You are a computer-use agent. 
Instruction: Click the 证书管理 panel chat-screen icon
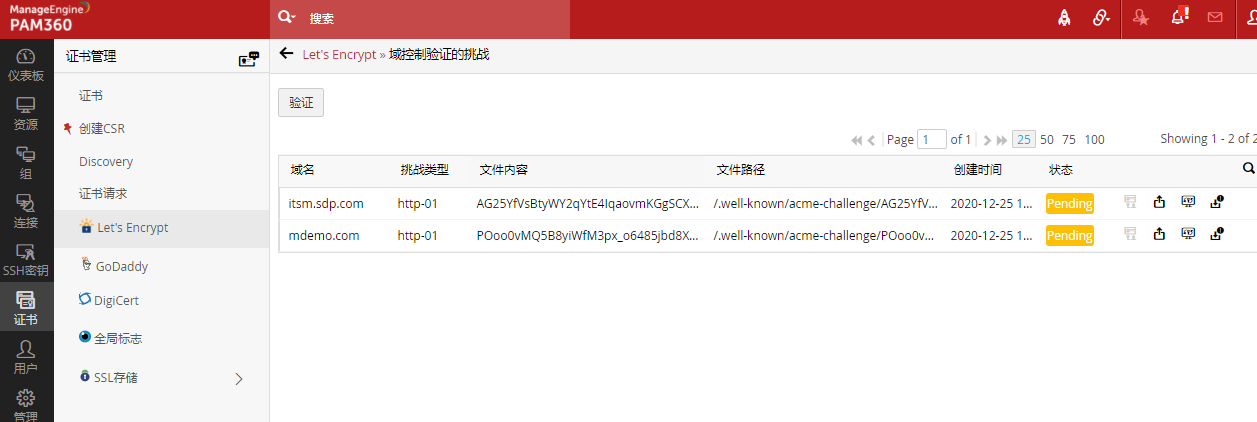248,59
